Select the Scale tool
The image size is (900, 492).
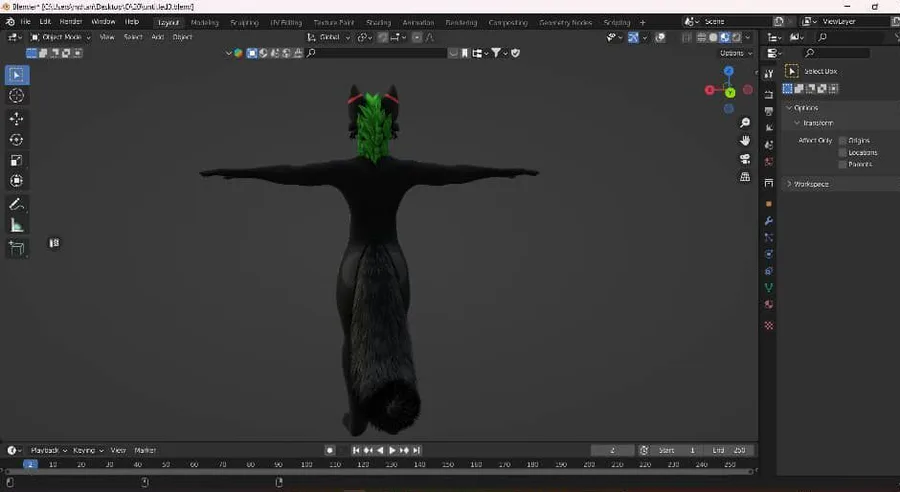(x=17, y=160)
